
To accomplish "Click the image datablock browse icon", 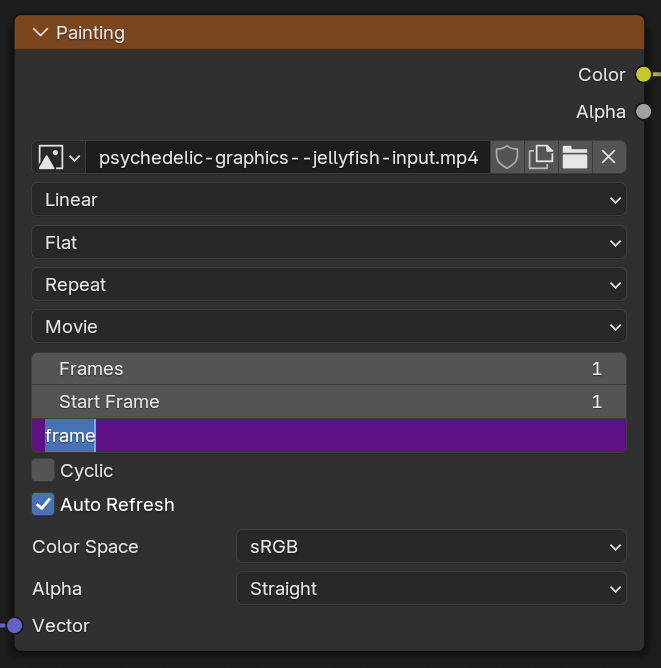I will coord(59,157).
